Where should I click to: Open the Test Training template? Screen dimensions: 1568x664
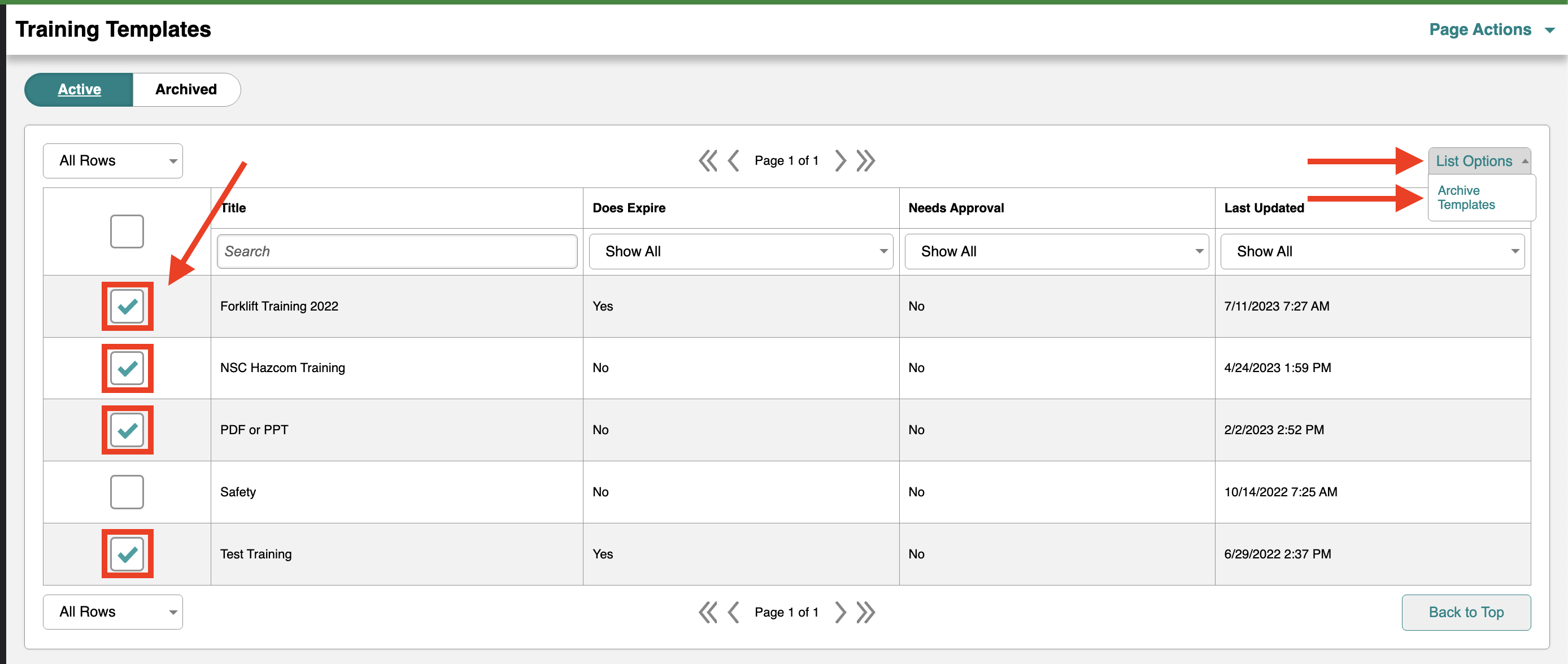tap(256, 554)
